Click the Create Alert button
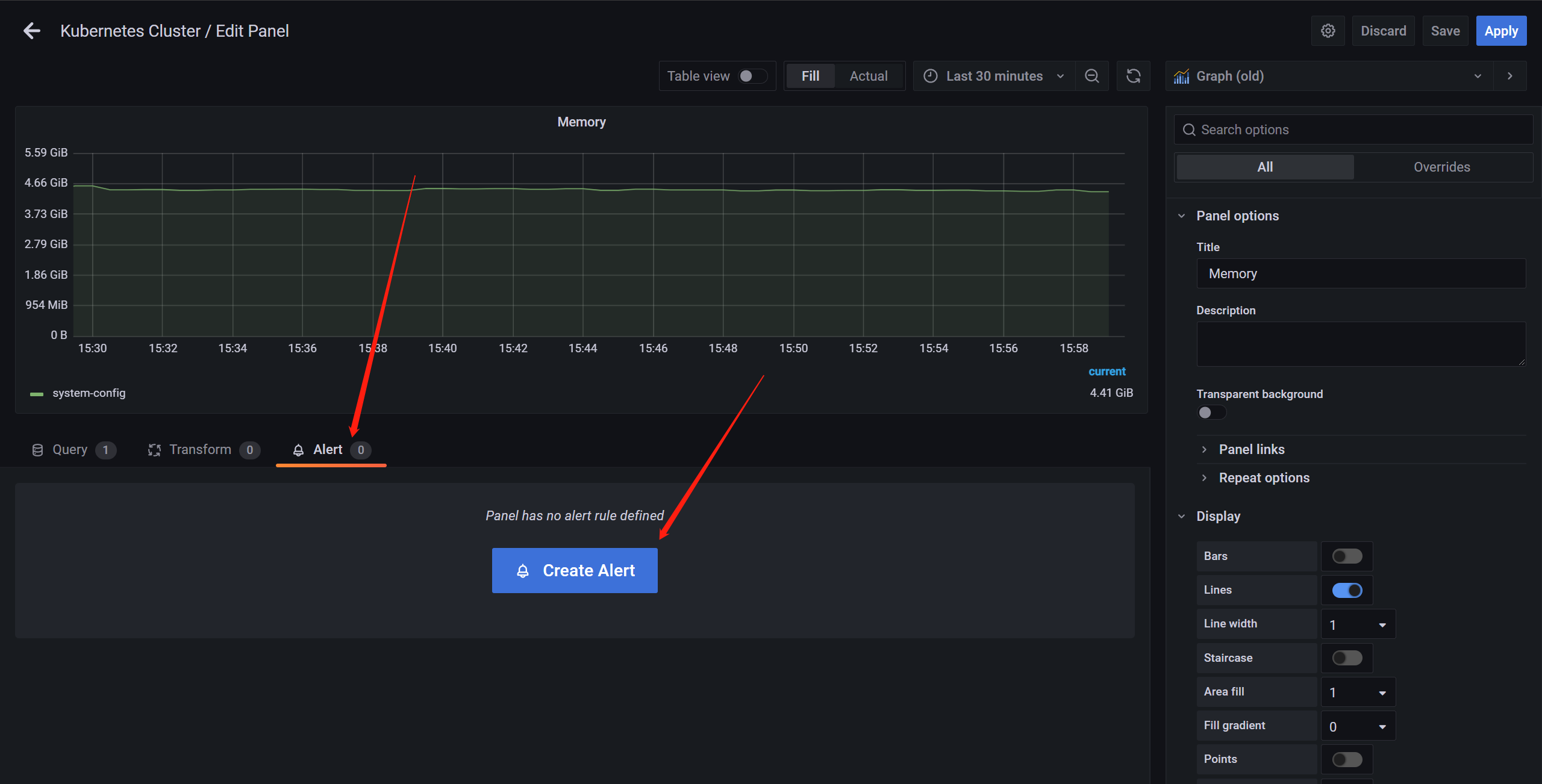 pos(574,570)
